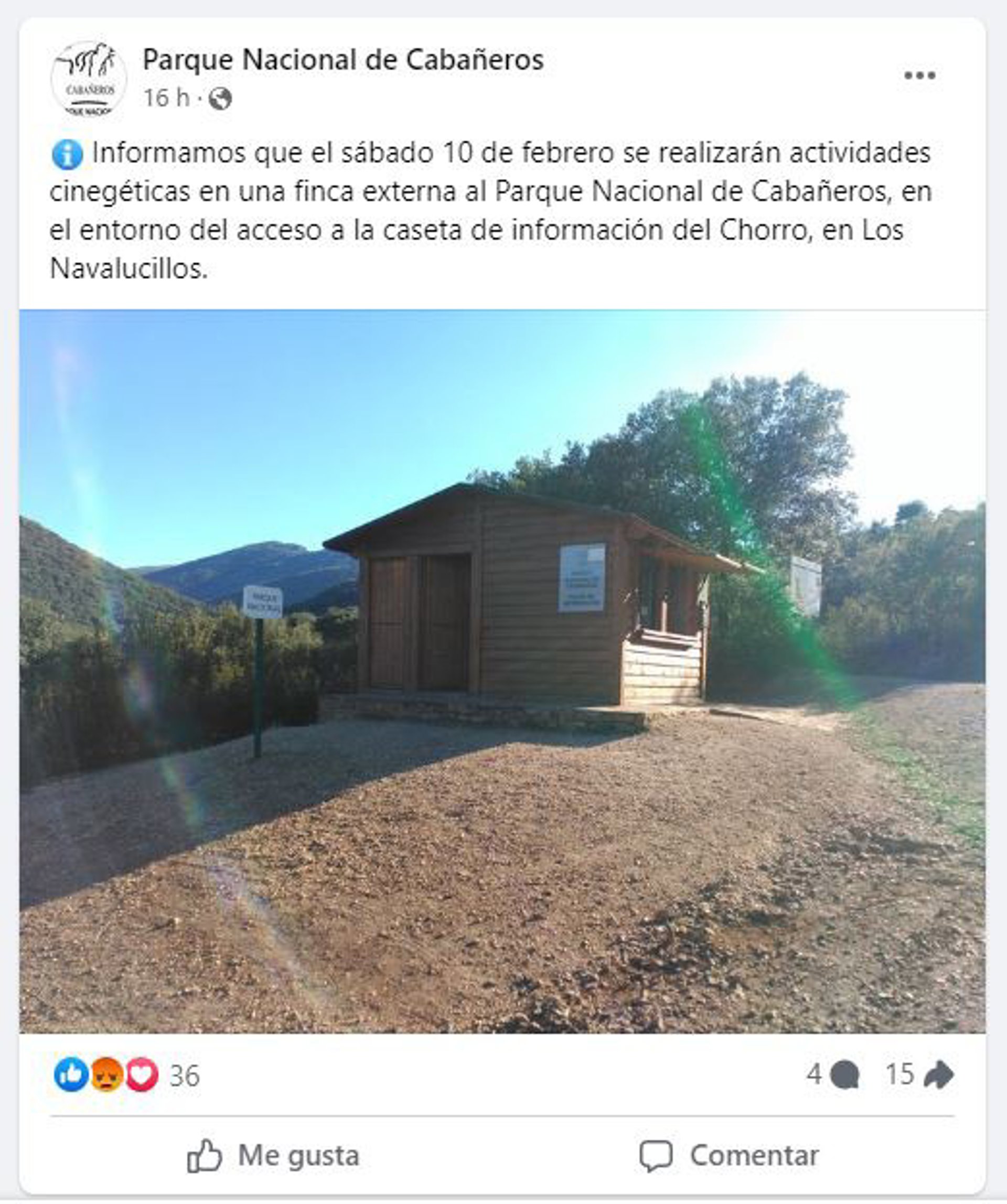The width and height of the screenshot is (1007, 1204).
Task: Click the outlined thumbs-up icon
Action: (204, 1156)
